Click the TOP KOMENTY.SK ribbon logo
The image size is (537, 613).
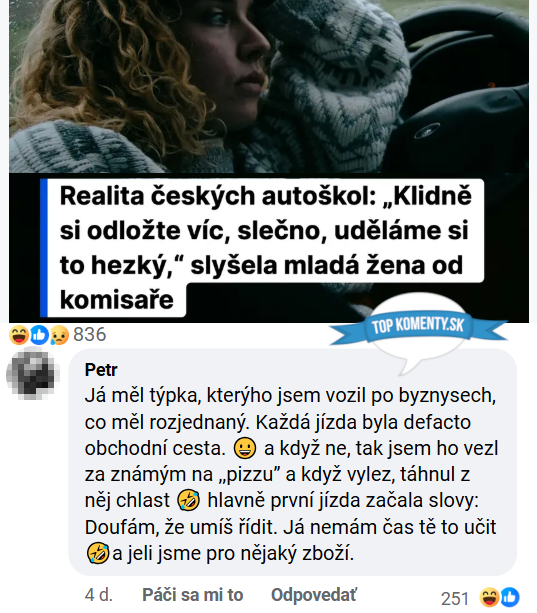(417, 325)
